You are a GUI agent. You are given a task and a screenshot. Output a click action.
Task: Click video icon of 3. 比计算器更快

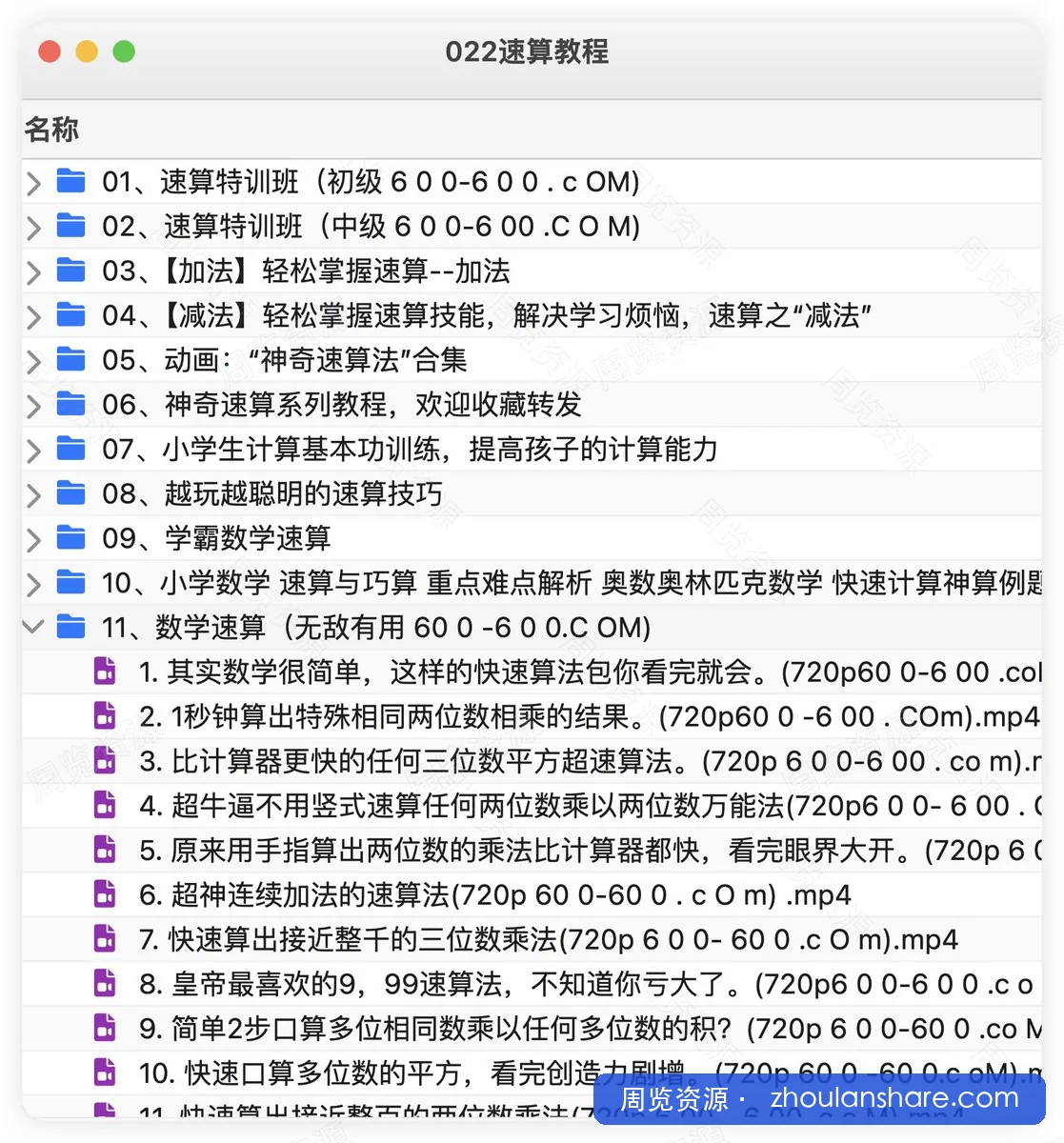105,761
